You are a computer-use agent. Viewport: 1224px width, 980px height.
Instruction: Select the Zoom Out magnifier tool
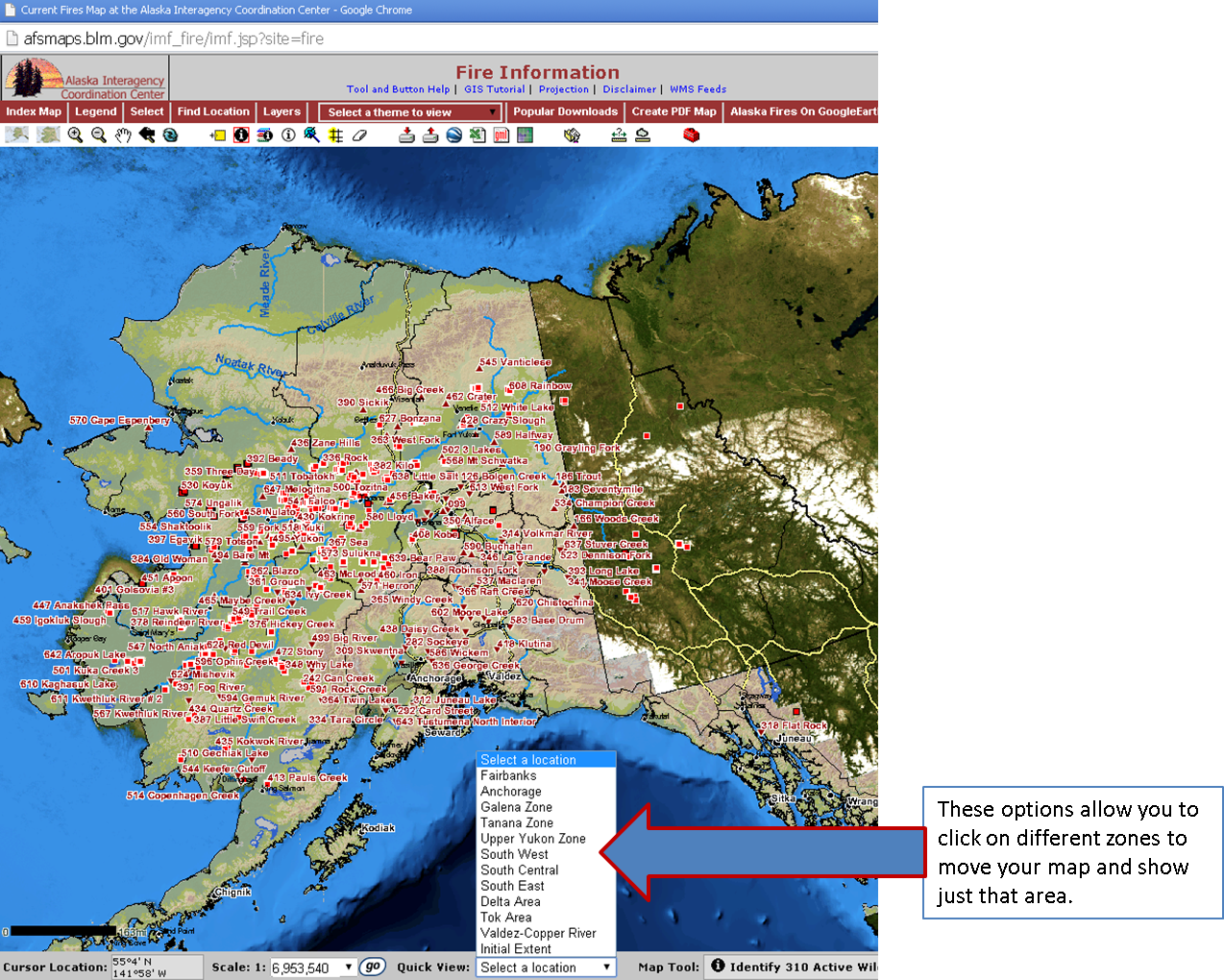point(99,135)
